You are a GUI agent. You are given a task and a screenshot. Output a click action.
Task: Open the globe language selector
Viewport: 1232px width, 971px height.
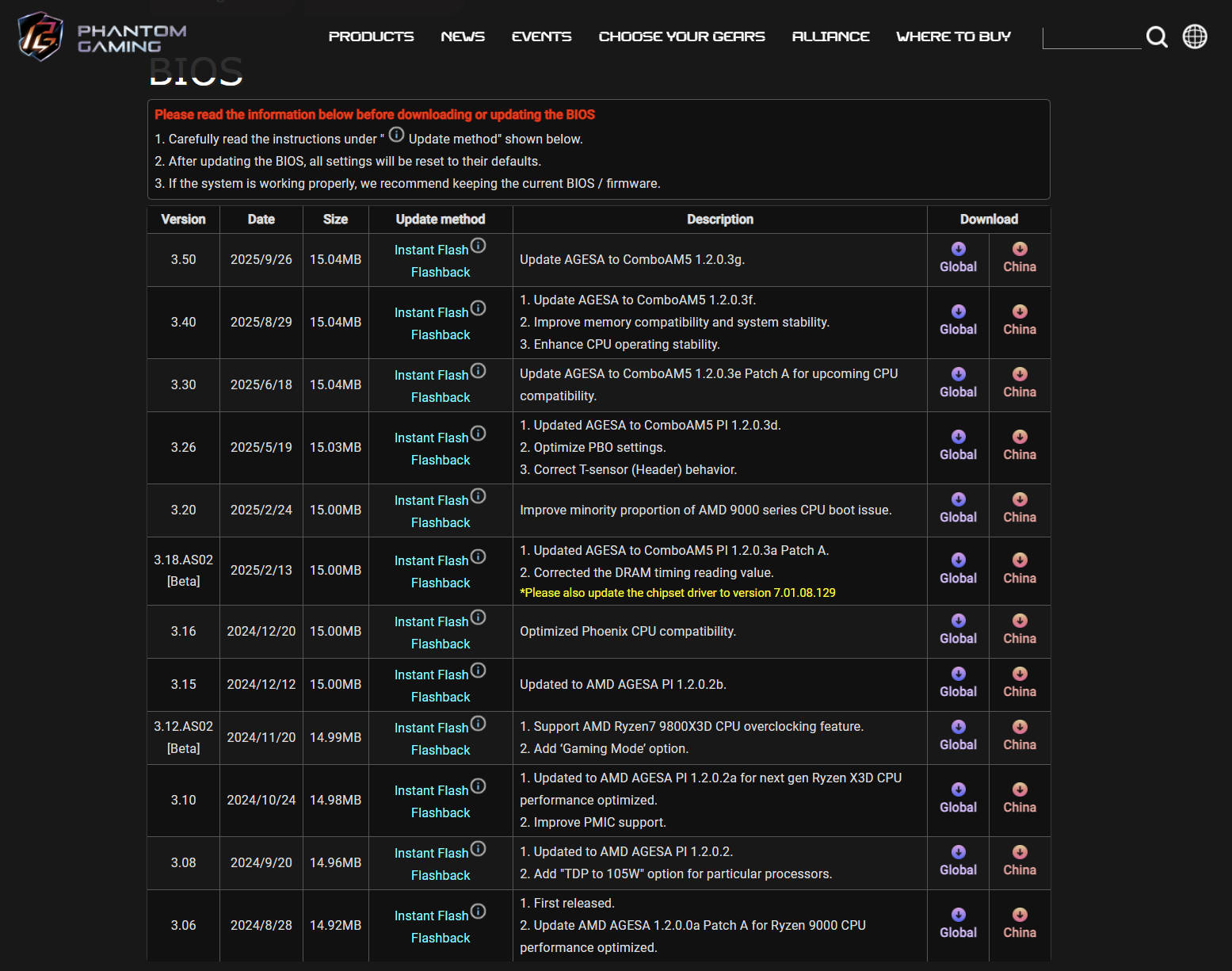1195,36
